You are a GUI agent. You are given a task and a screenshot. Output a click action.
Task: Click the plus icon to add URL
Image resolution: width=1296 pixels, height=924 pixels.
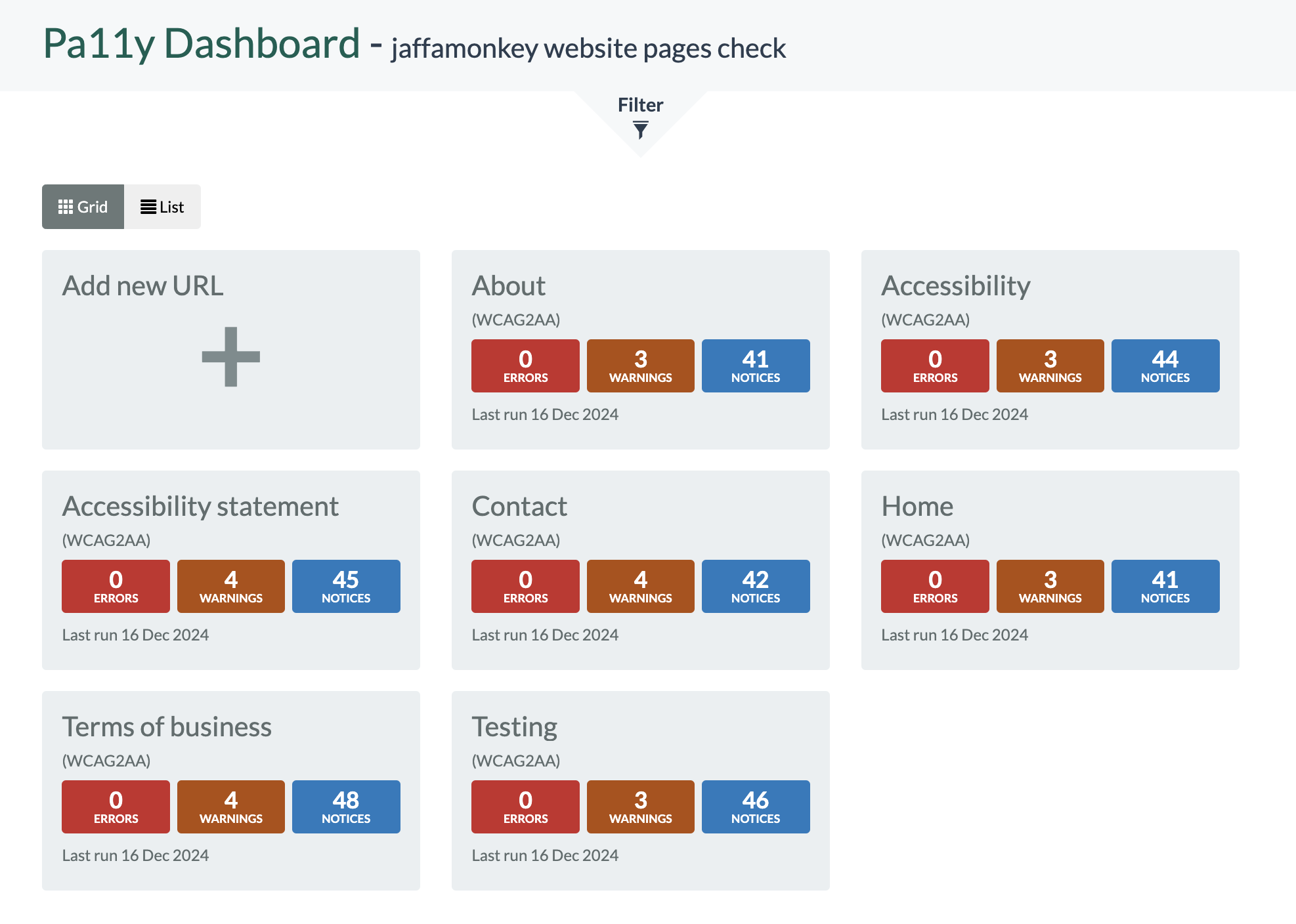pos(231,356)
